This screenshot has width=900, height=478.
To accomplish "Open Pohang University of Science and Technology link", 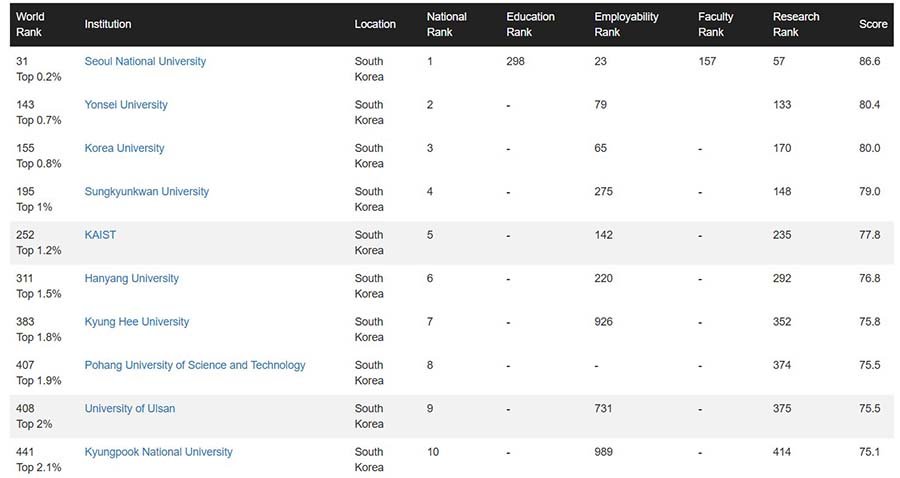I will pos(195,365).
